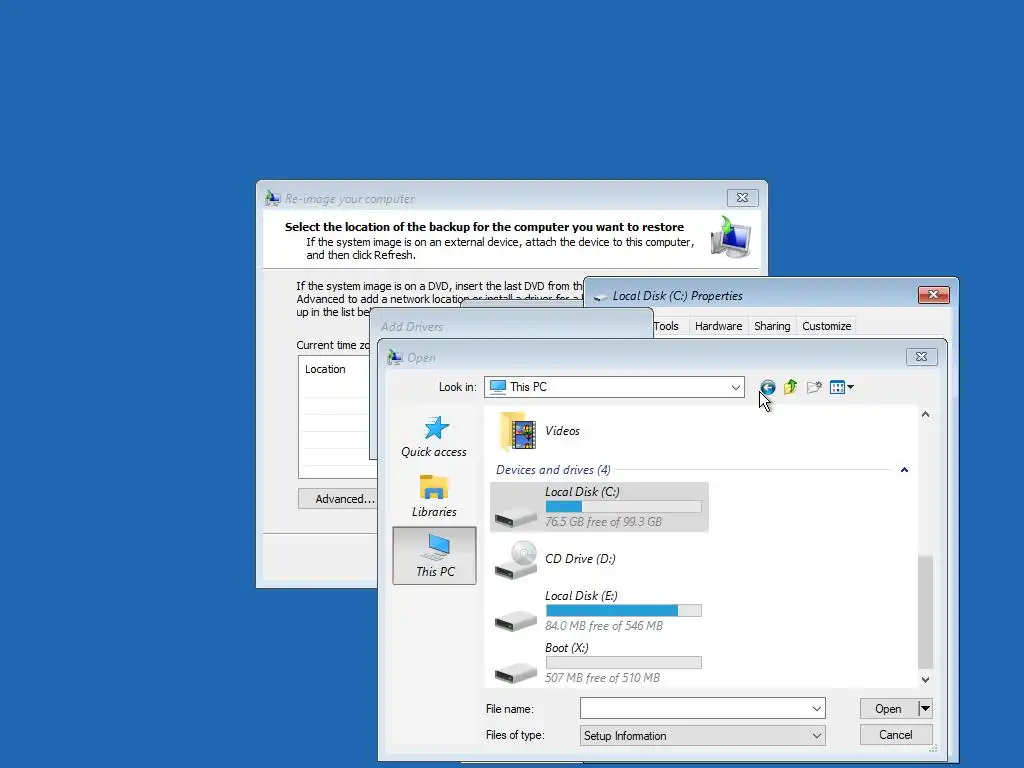
Task: Close the Open dialog
Action: pos(921,357)
